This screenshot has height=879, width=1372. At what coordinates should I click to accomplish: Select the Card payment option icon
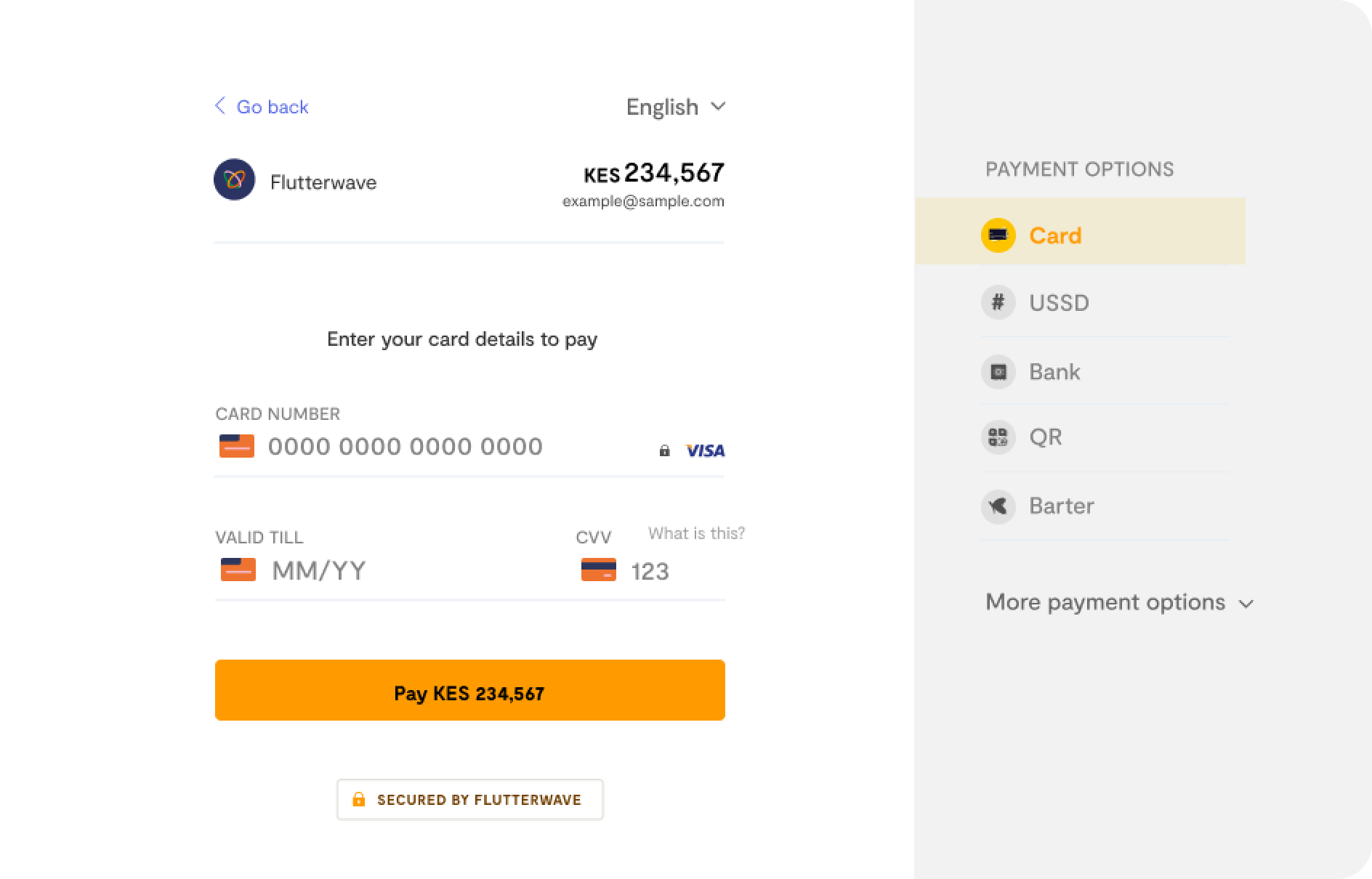(998, 235)
